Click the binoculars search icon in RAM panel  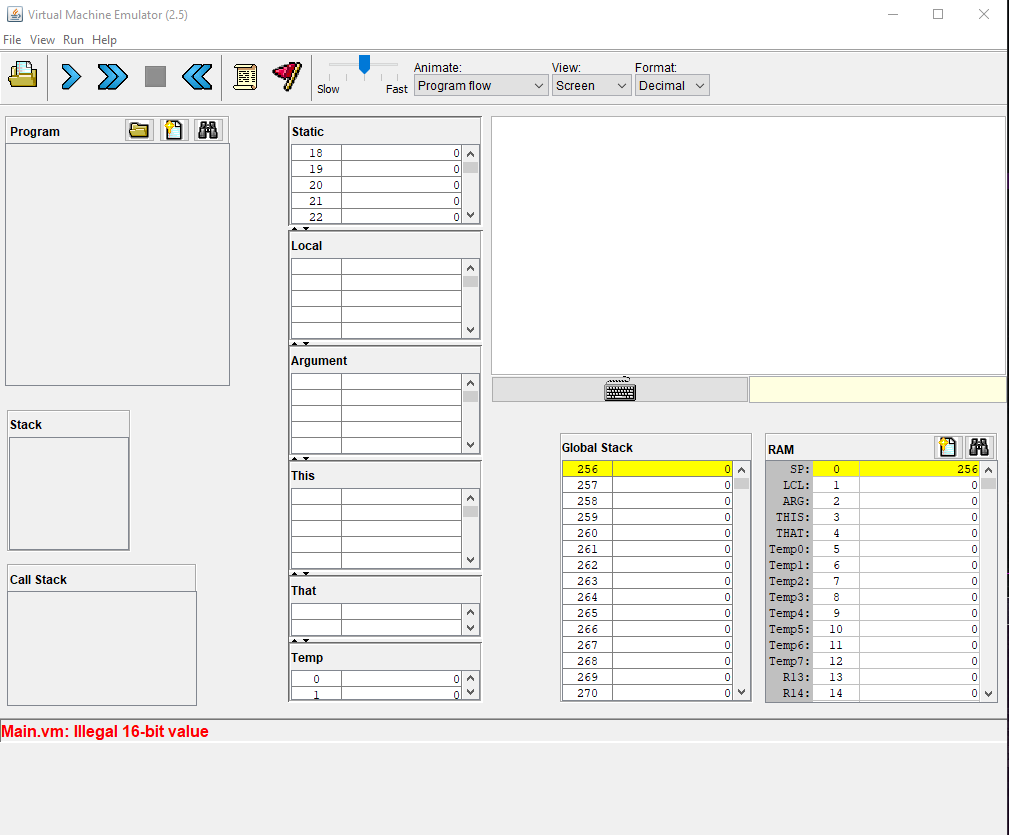coord(979,448)
